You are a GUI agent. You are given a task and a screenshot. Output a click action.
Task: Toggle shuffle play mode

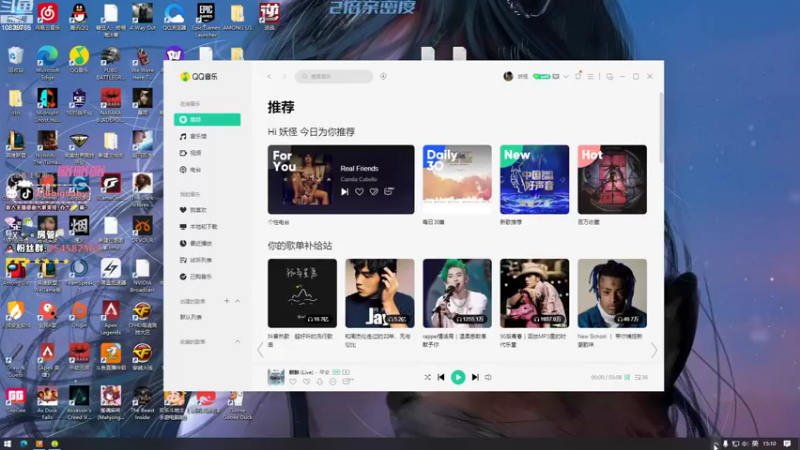tap(428, 377)
